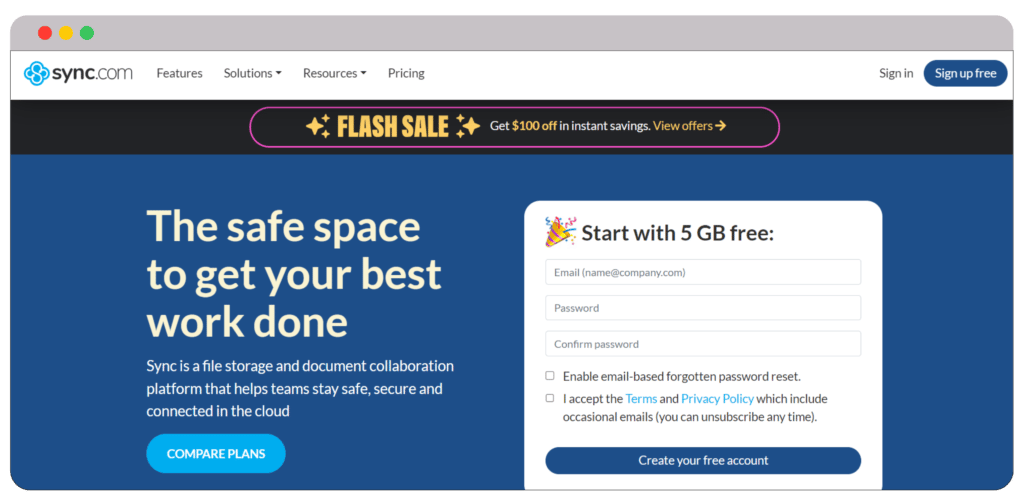
Task: Click the sparkle icon right of FLASH SALE
Action: tap(468, 126)
